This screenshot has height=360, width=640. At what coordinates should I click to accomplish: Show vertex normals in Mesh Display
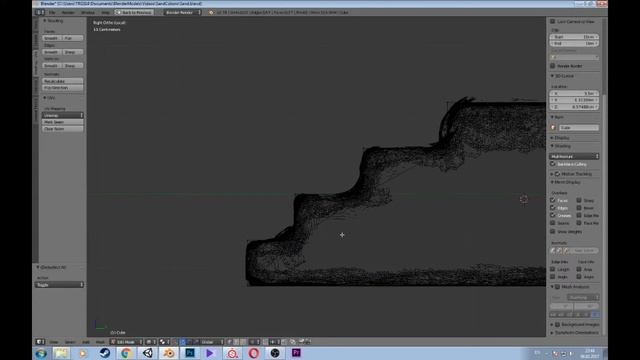[552, 251]
